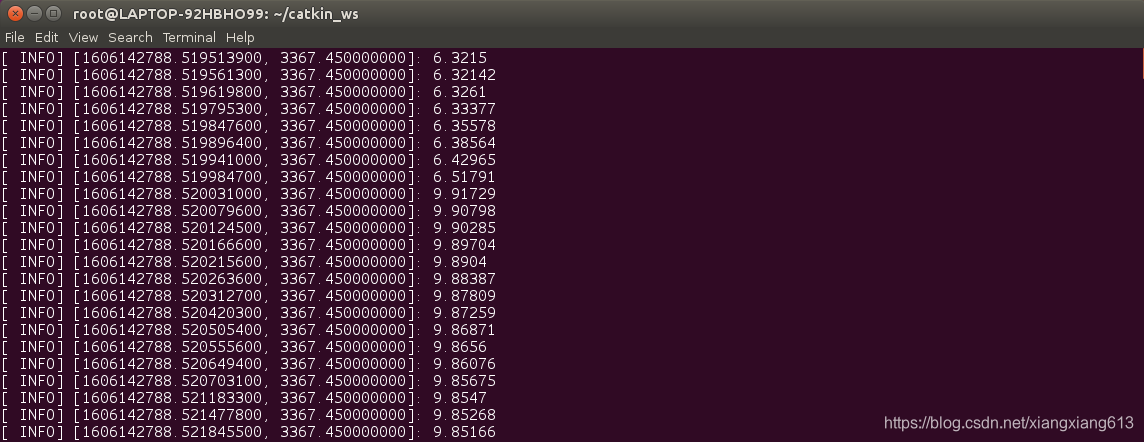Click the log value 9.8547
This screenshot has width=1144, height=442.
460,398
